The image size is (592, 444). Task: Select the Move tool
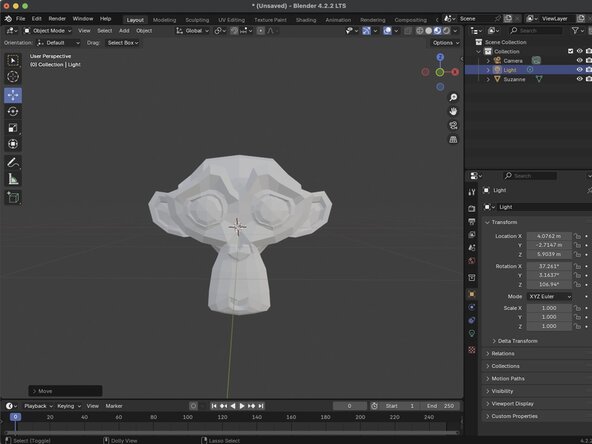coord(13,95)
